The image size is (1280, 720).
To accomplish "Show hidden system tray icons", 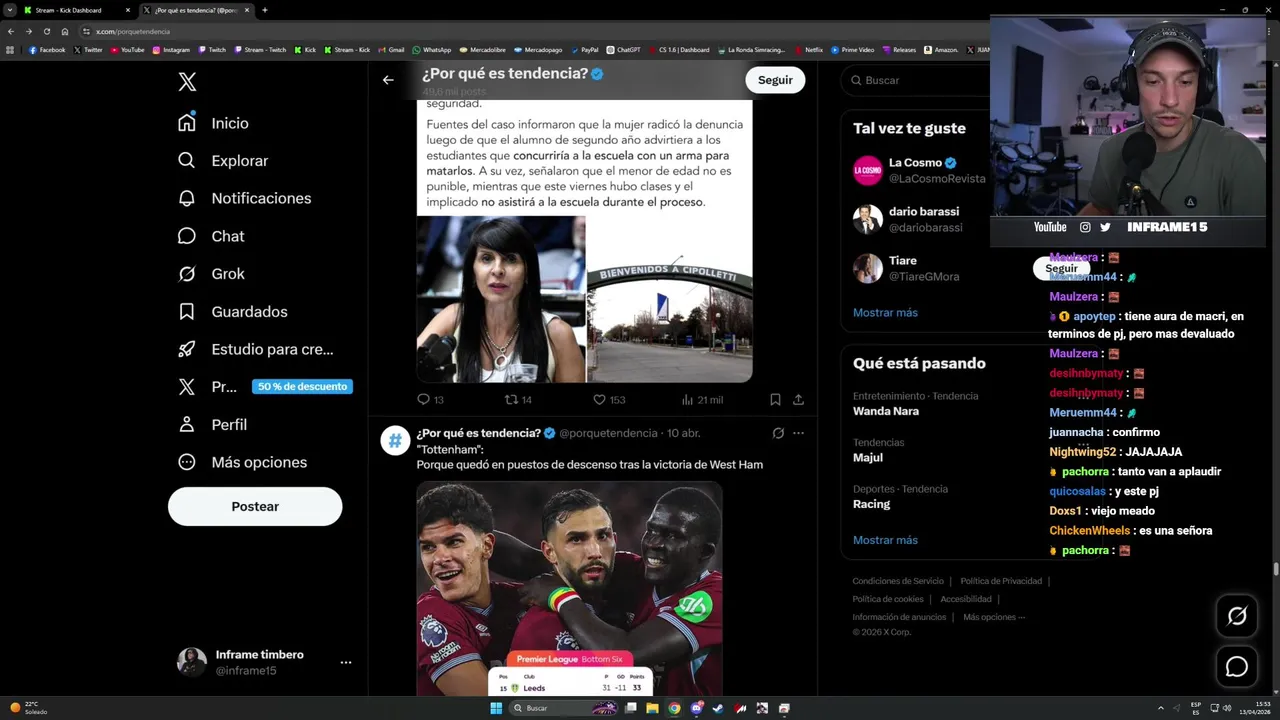I will 1160,708.
